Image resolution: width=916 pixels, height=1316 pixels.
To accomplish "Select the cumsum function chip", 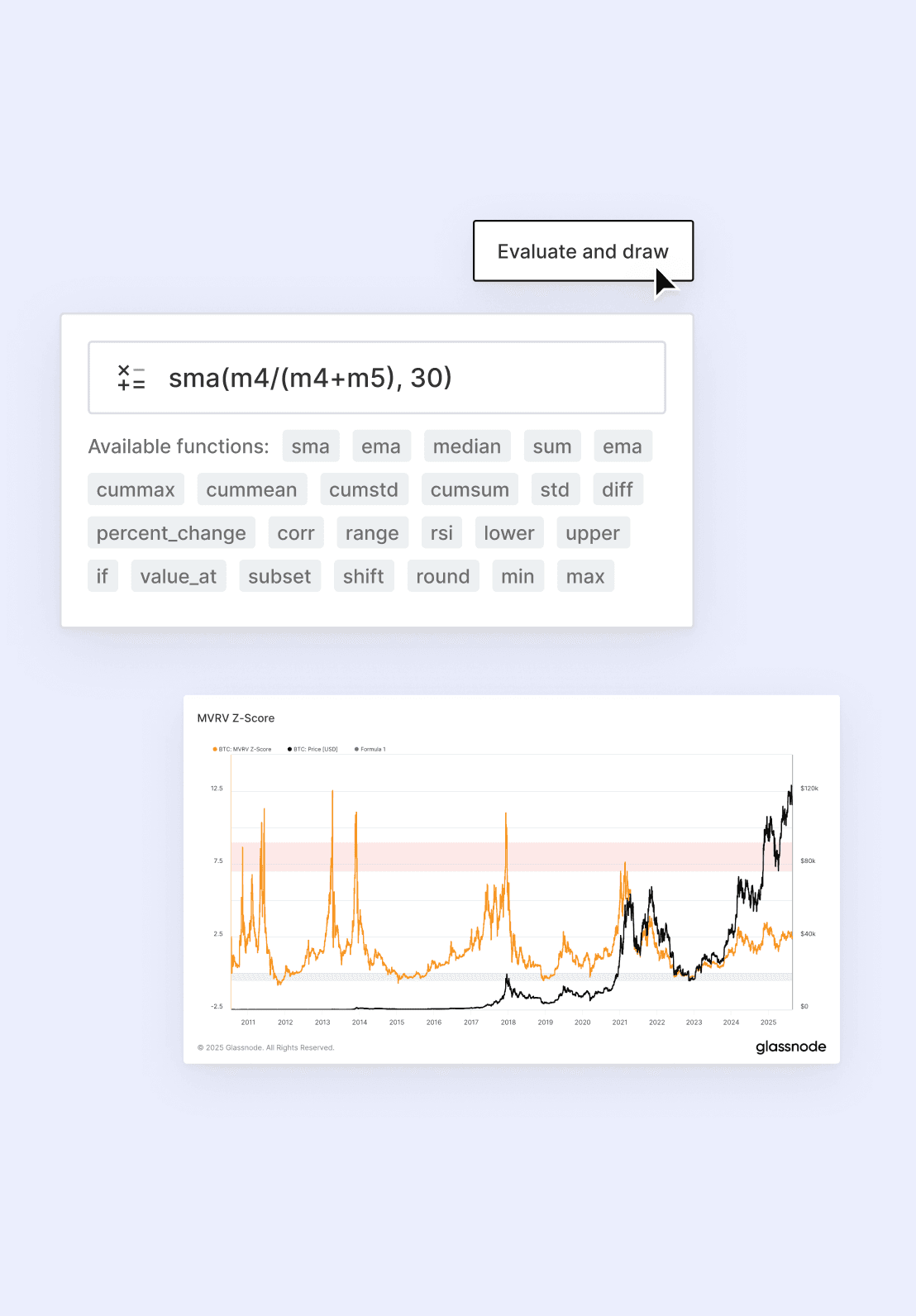I will pyautogui.click(x=470, y=489).
